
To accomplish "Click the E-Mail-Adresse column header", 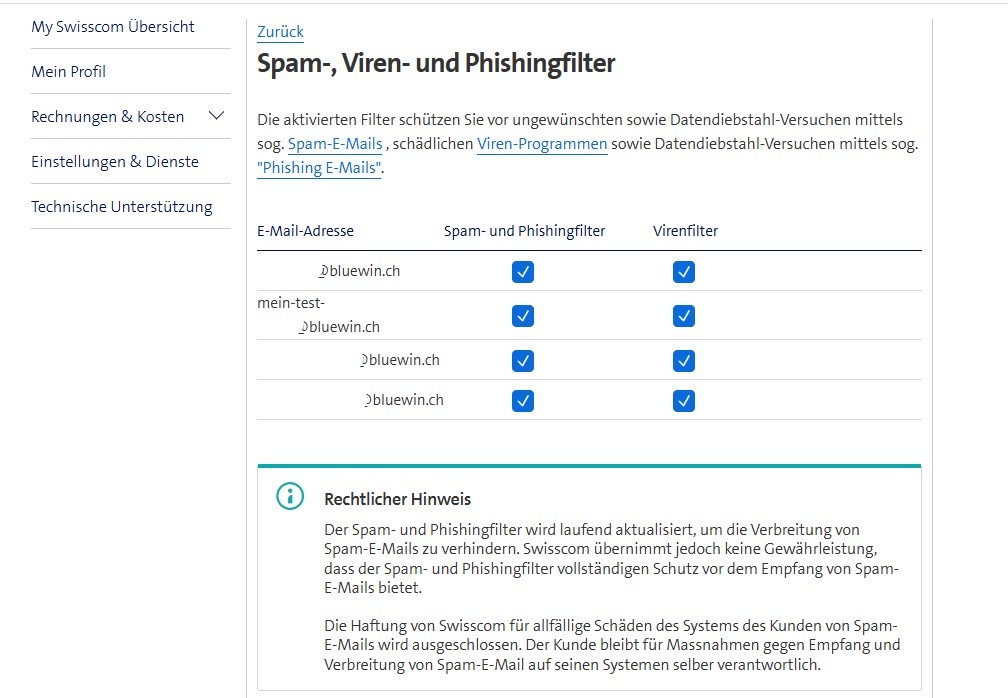I will point(306,231).
